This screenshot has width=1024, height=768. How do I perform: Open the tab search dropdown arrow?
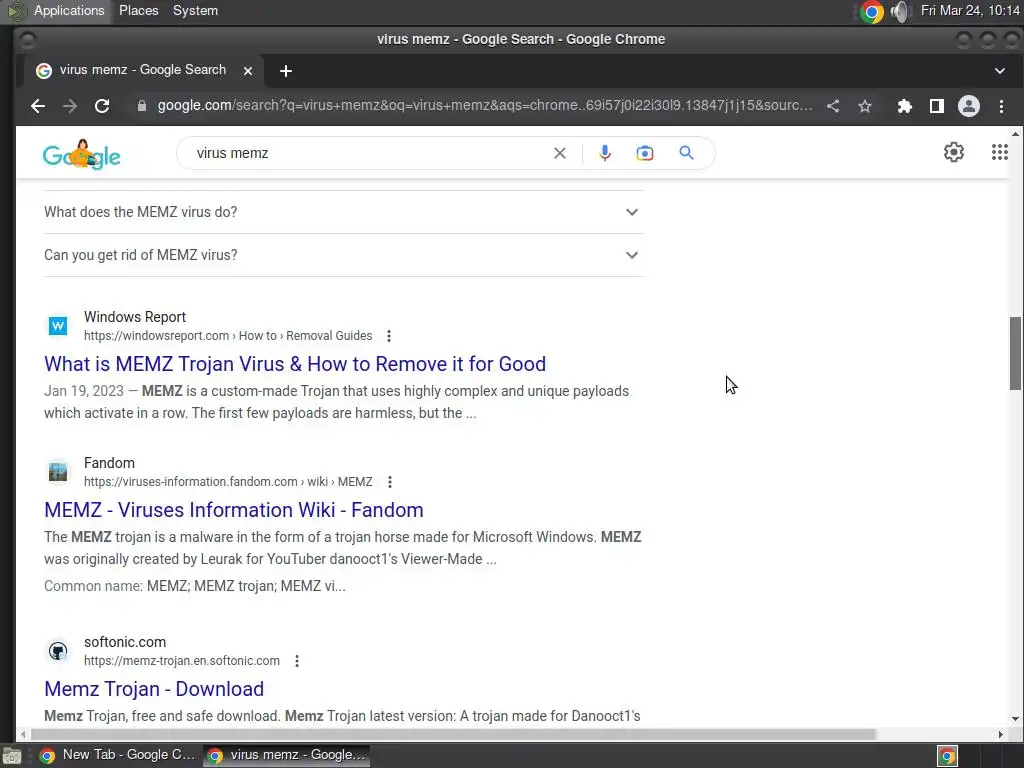[999, 71]
